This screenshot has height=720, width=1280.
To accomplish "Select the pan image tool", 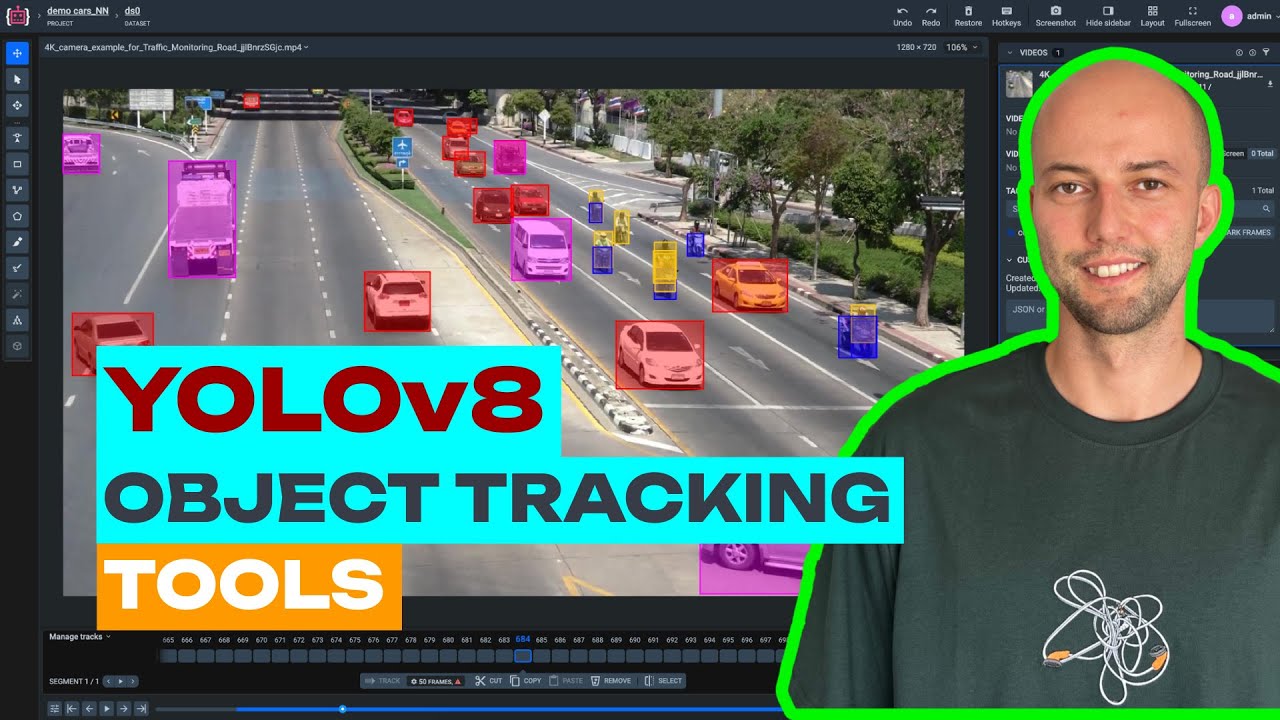I will click(x=17, y=53).
